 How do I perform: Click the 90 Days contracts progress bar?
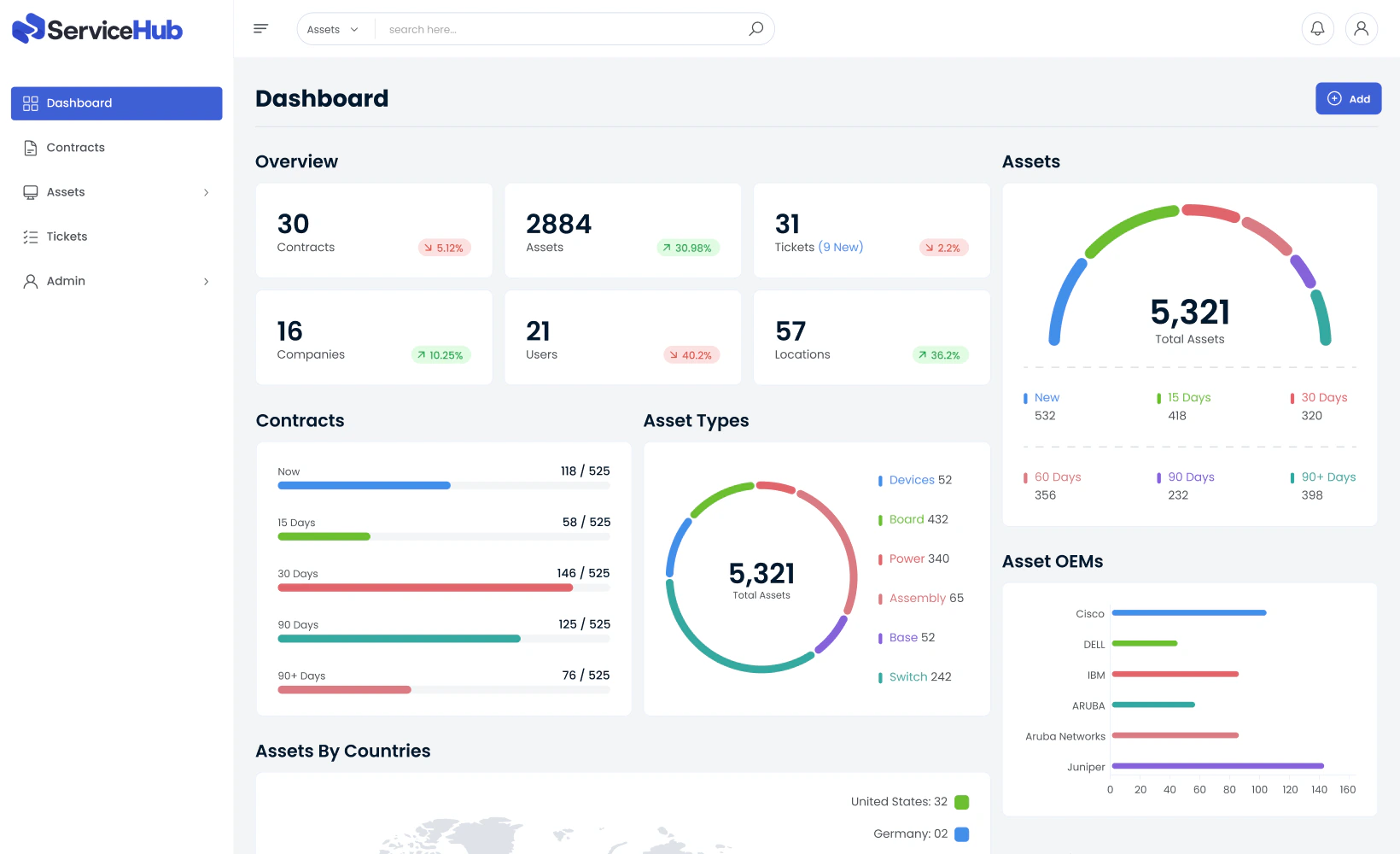[x=444, y=639]
